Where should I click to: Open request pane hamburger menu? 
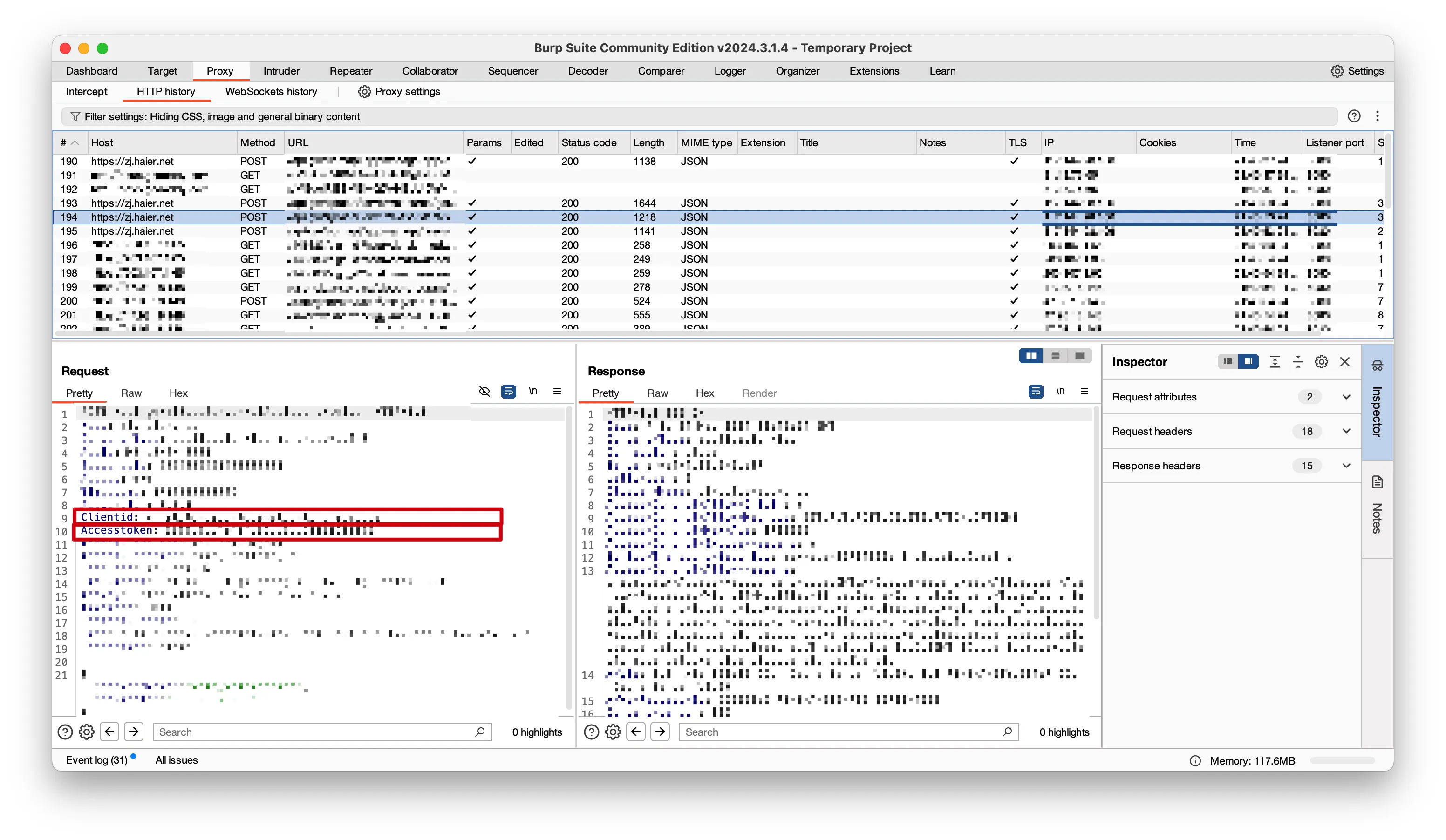(557, 392)
